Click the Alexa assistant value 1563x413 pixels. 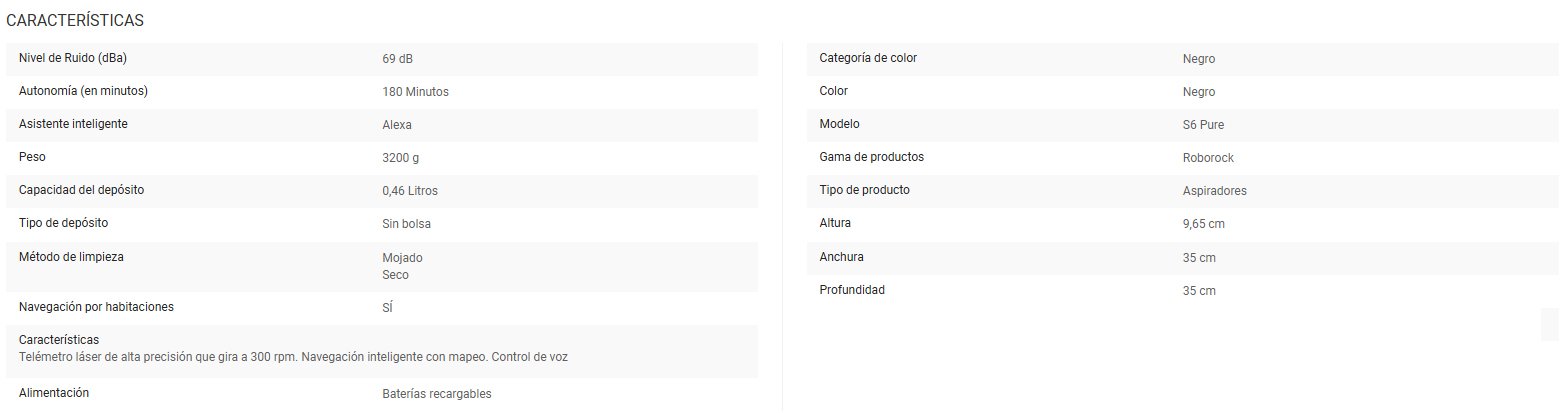pos(397,125)
